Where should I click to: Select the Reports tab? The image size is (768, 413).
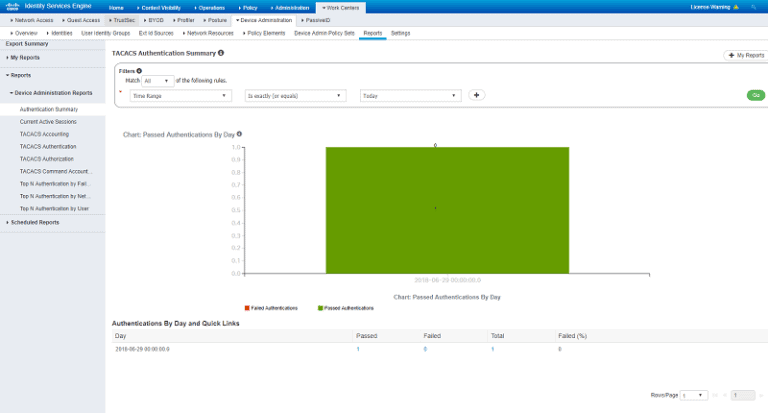pyautogui.click(x=373, y=33)
